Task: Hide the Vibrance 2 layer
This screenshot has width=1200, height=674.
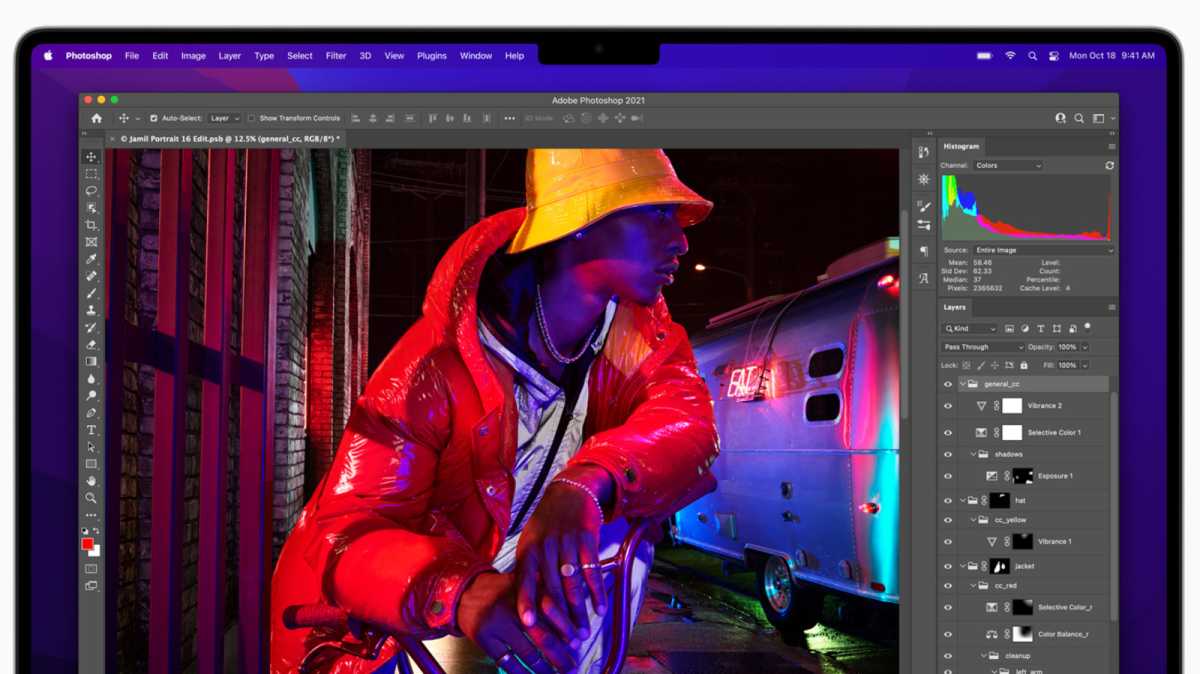Action: click(x=948, y=406)
